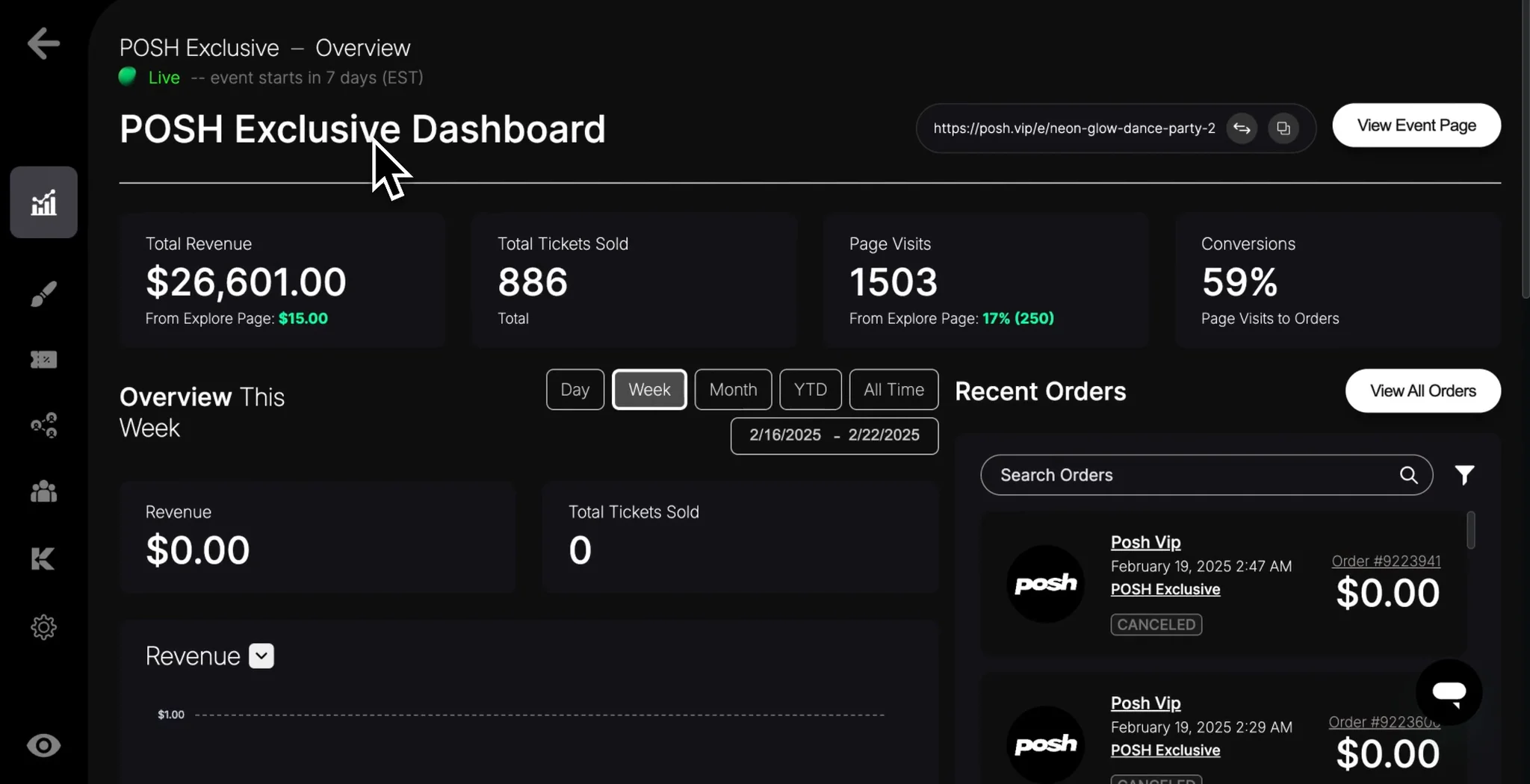
Task: Select the Day time filter
Action: (x=574, y=389)
